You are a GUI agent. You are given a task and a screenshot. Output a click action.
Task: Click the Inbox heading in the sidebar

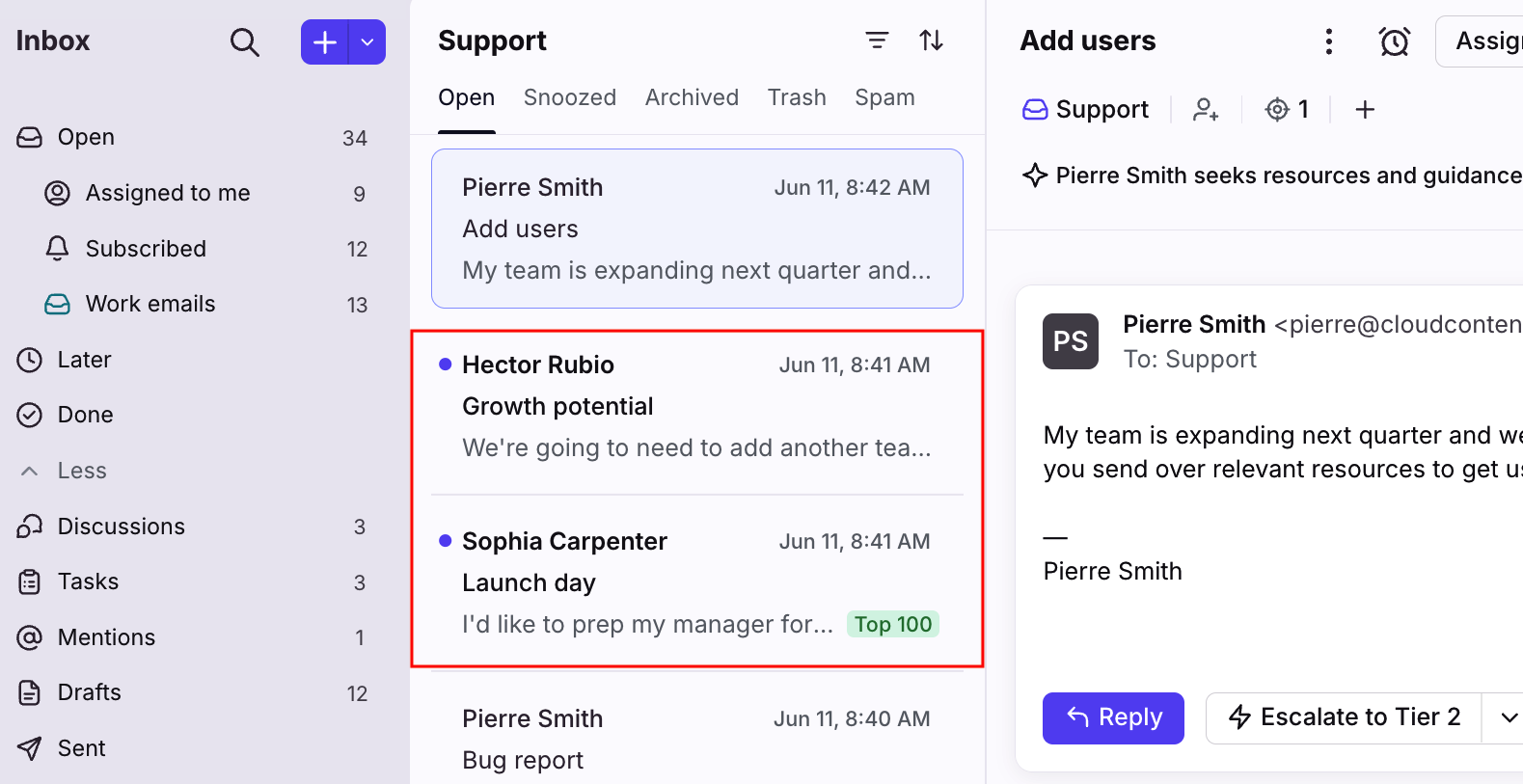click(x=53, y=41)
